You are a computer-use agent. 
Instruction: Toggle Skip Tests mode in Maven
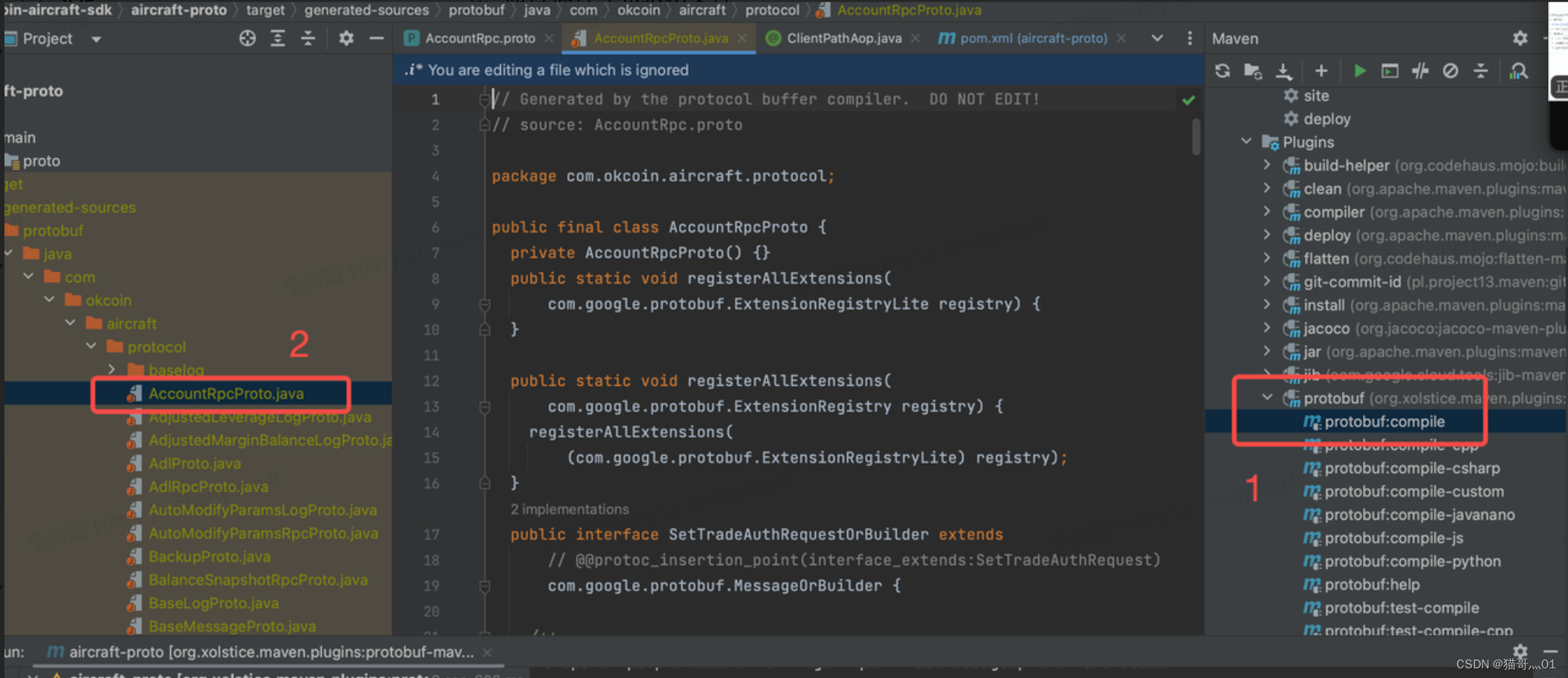(x=1450, y=71)
